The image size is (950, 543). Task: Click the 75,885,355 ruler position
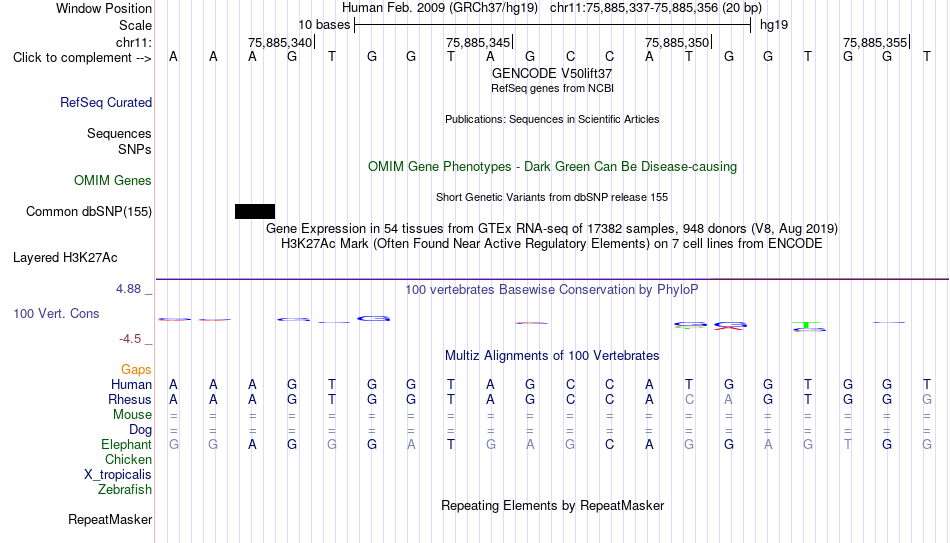pyautogui.click(x=875, y=42)
